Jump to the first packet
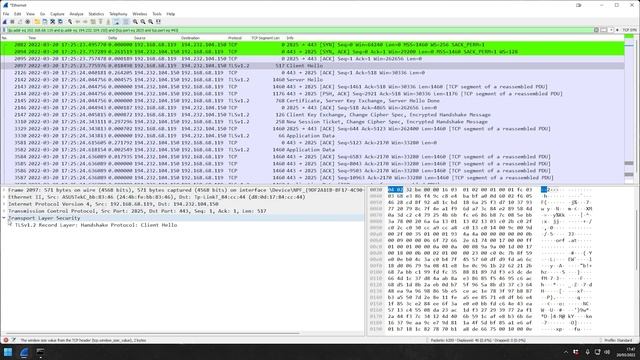The image size is (640, 360). (101, 22)
